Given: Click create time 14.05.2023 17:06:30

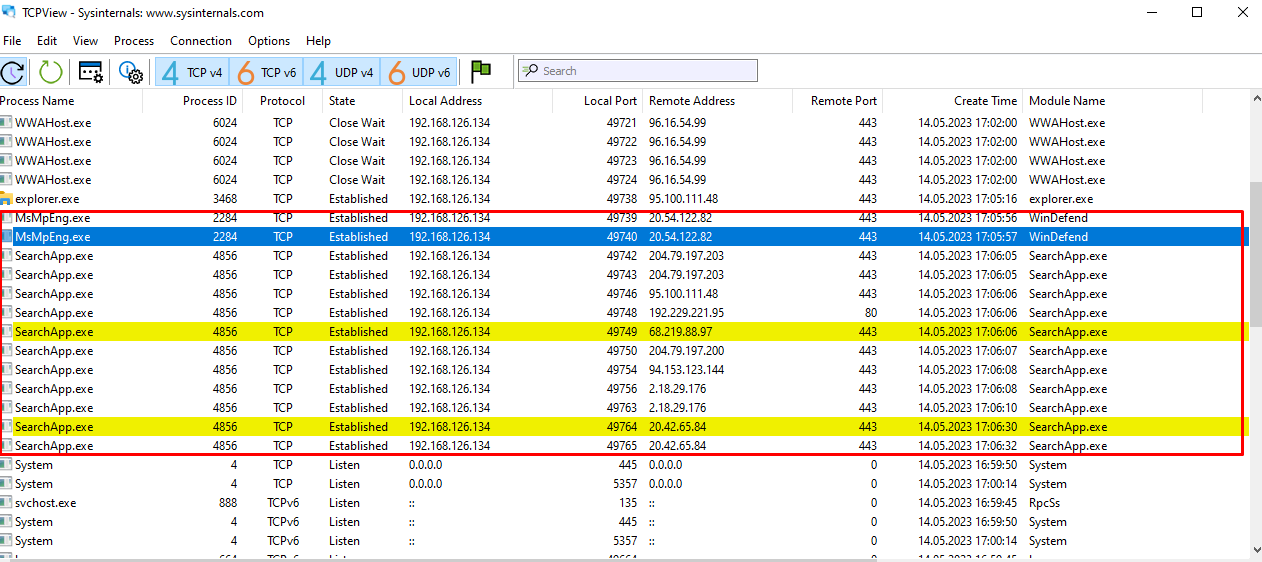Looking at the screenshot, I should tap(967, 427).
